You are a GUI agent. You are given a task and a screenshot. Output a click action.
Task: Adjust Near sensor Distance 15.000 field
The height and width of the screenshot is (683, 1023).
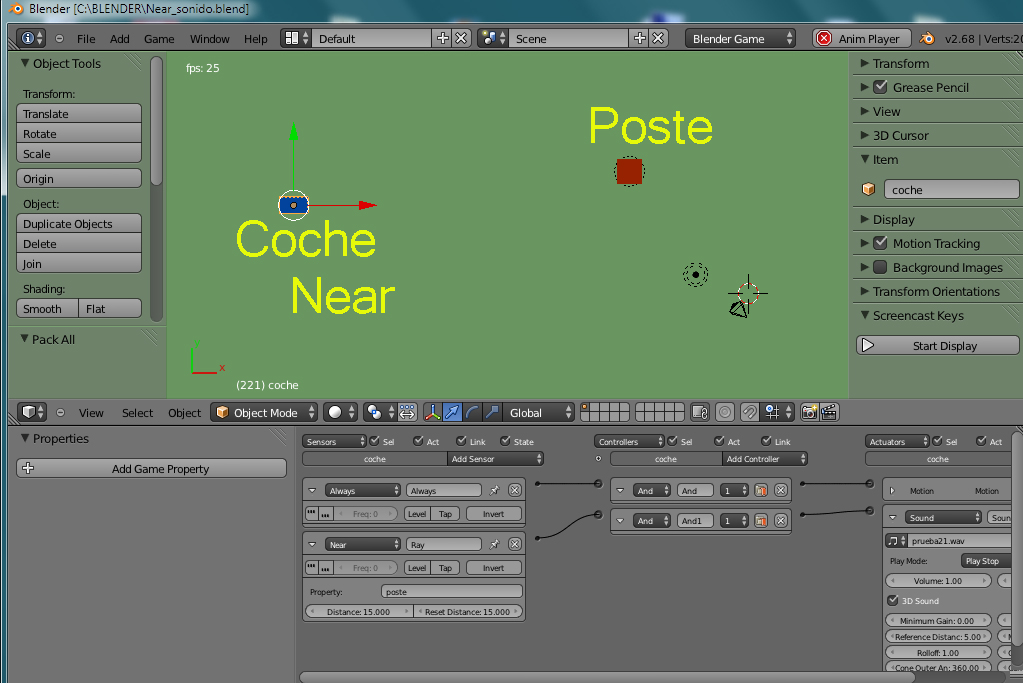tap(359, 612)
